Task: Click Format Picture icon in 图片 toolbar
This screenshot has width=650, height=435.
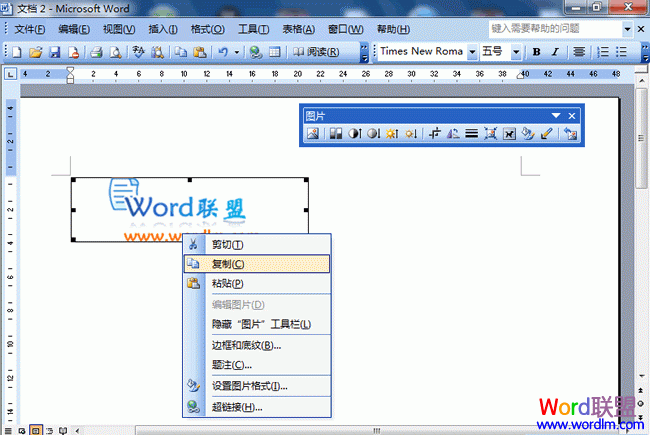Action: pyautogui.click(x=528, y=134)
